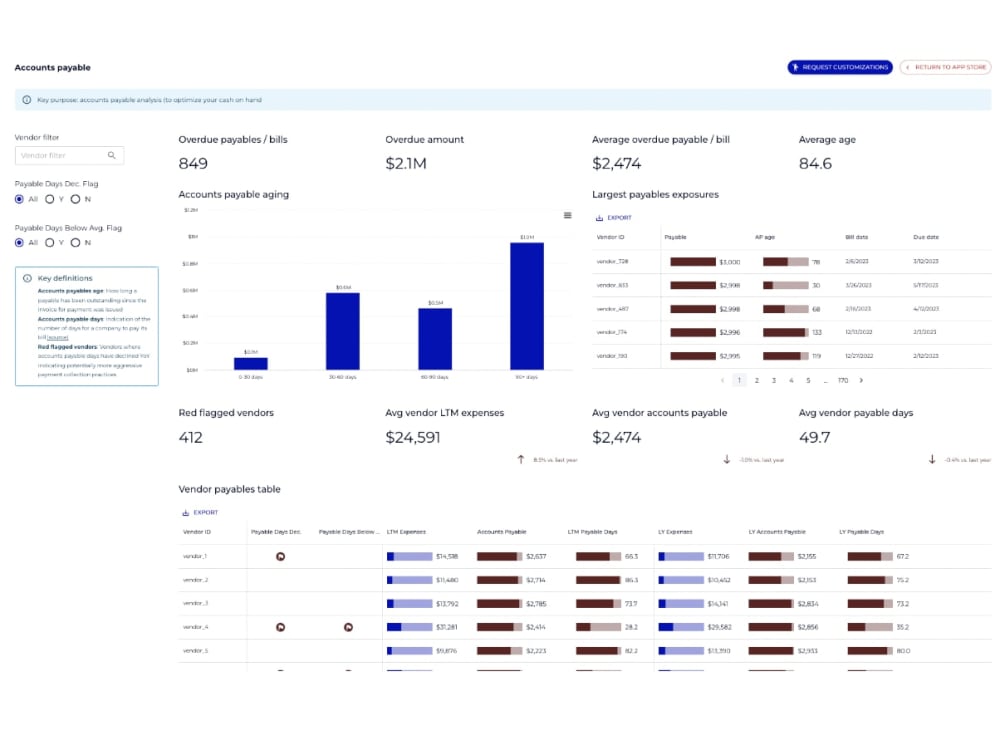
Task: Click the info icon beside Key definitions
Action: pyautogui.click(x=27, y=277)
